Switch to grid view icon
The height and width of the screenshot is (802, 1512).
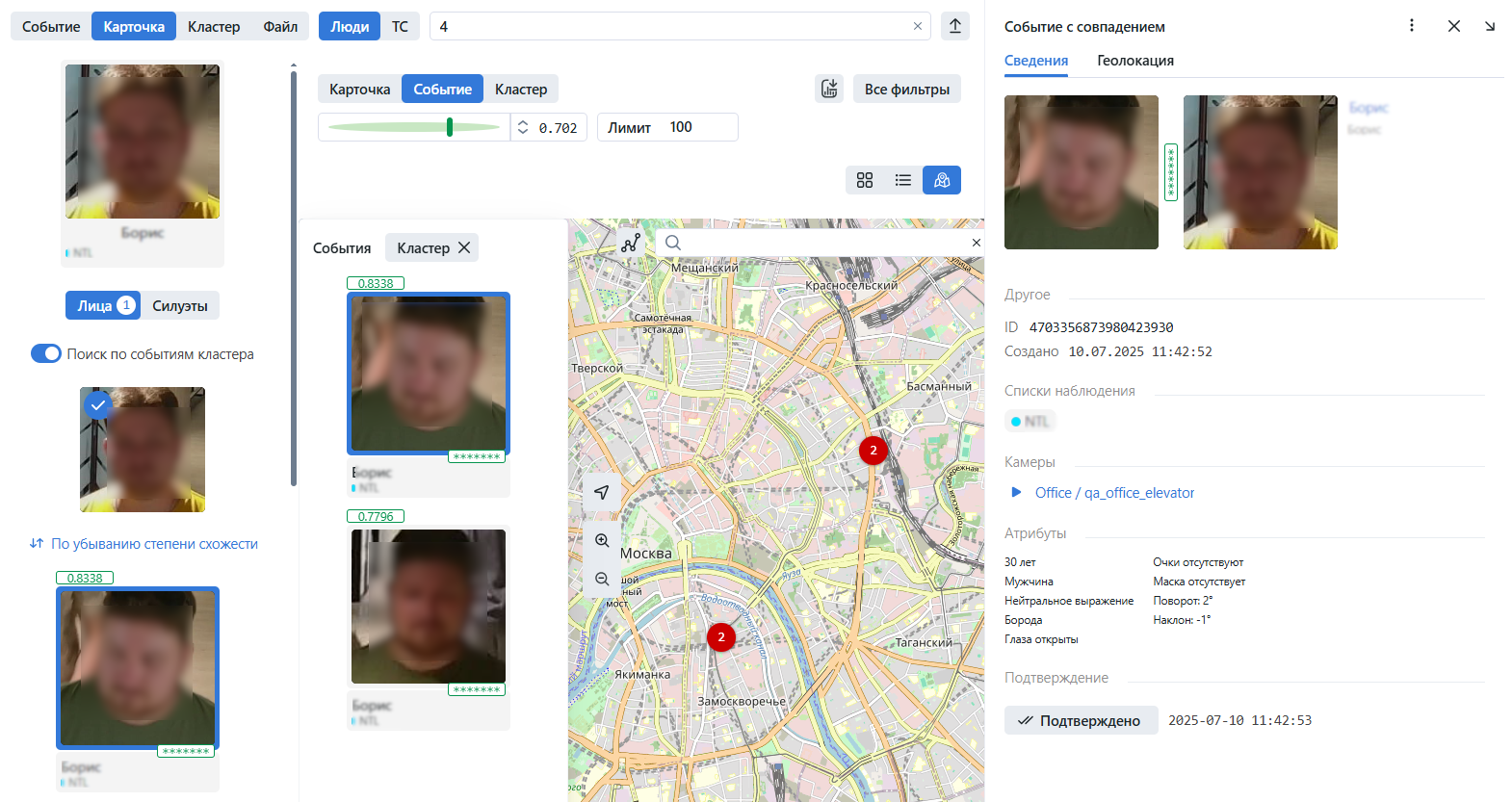pyautogui.click(x=865, y=180)
